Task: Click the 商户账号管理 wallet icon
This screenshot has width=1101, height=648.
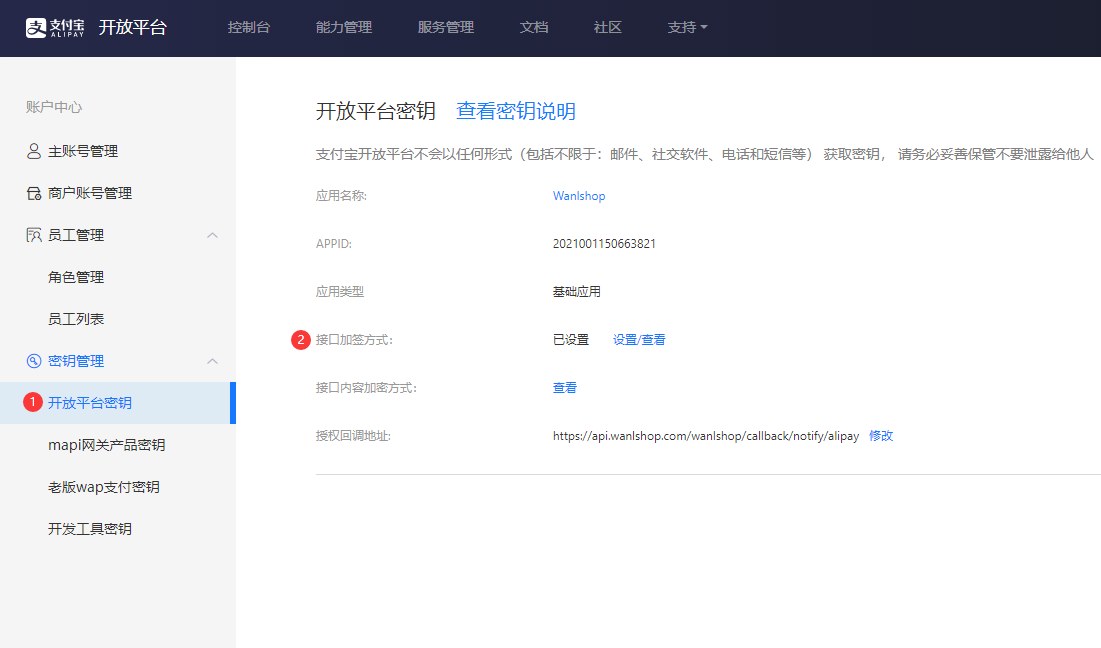Action: point(34,193)
